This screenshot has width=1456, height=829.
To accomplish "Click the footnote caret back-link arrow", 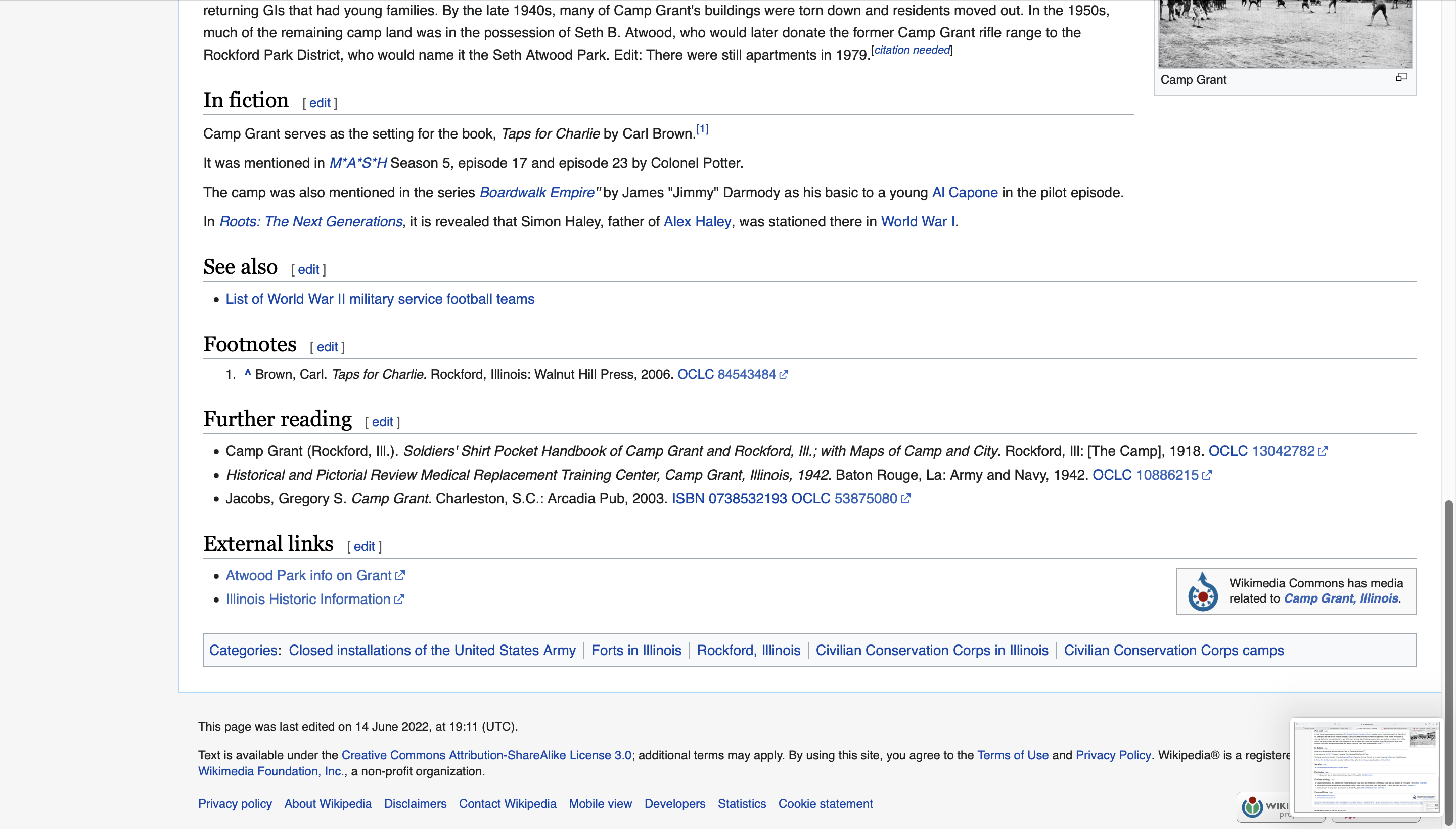I will 248,374.
